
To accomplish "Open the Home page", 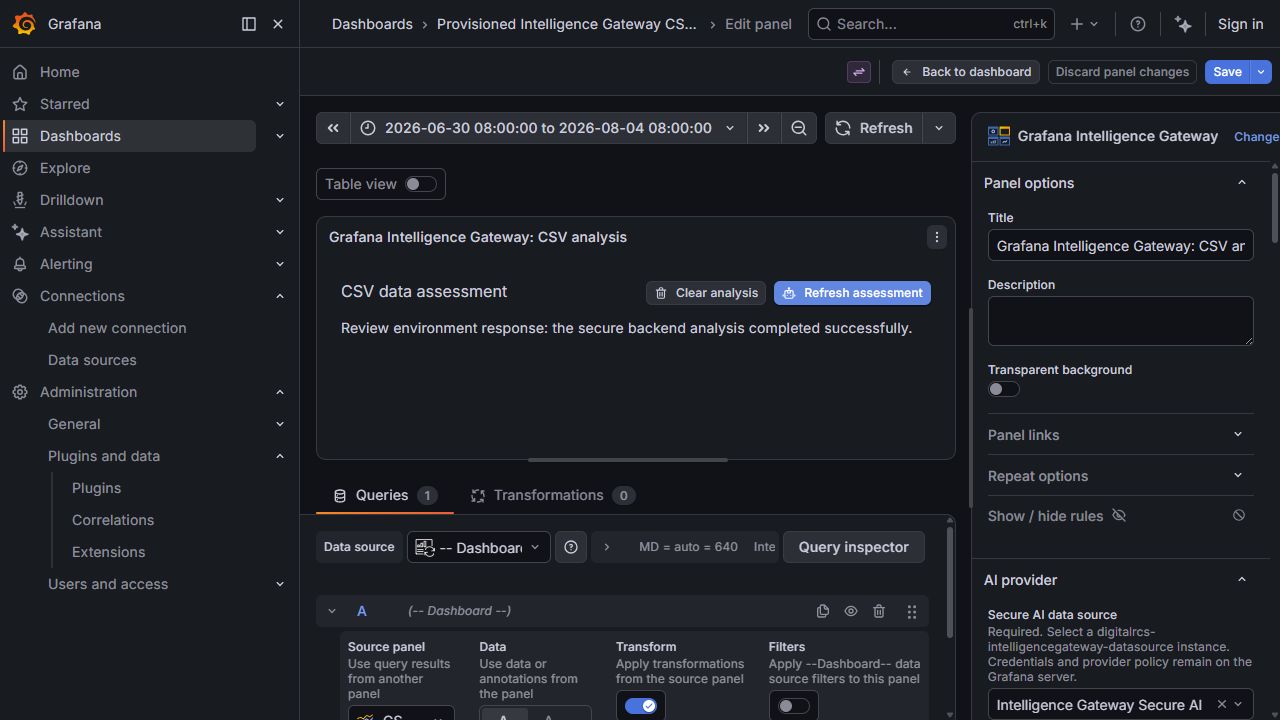I will click(59, 72).
